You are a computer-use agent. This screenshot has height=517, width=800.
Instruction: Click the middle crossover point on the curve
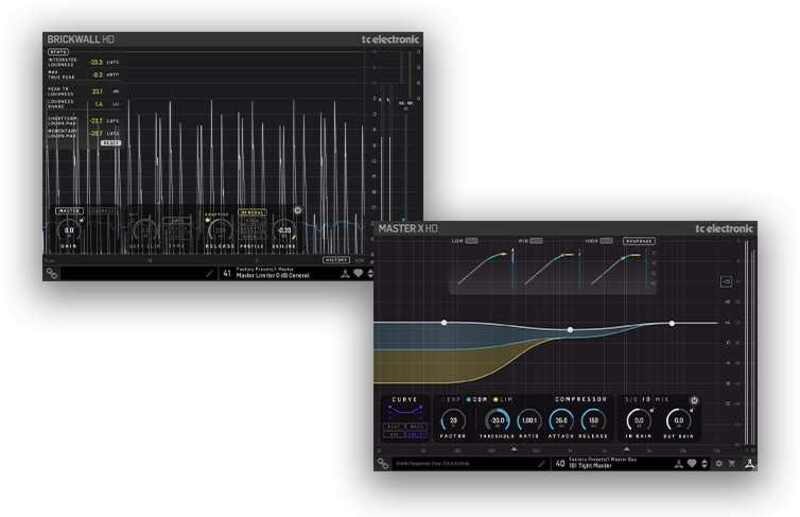(x=571, y=329)
